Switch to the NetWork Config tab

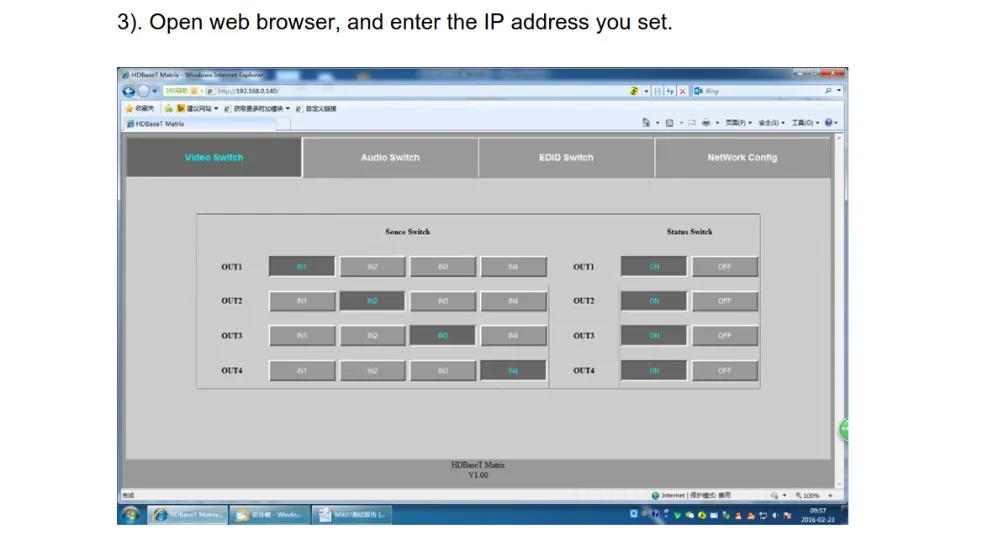click(742, 158)
